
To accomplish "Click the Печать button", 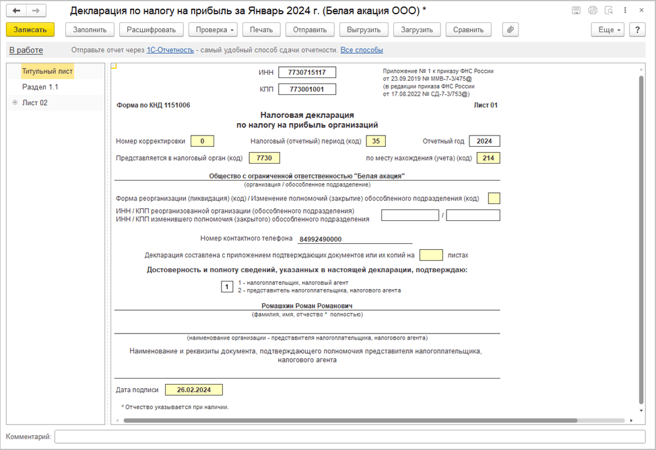I will tap(261, 30).
